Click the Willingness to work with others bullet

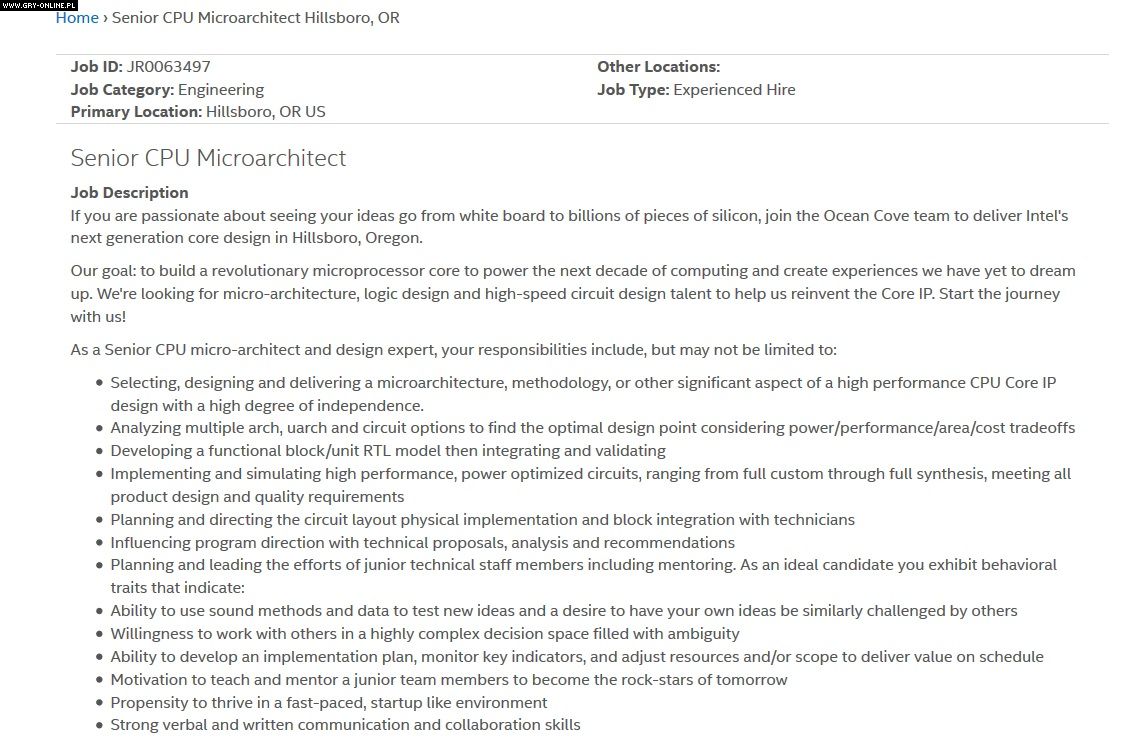pos(425,634)
